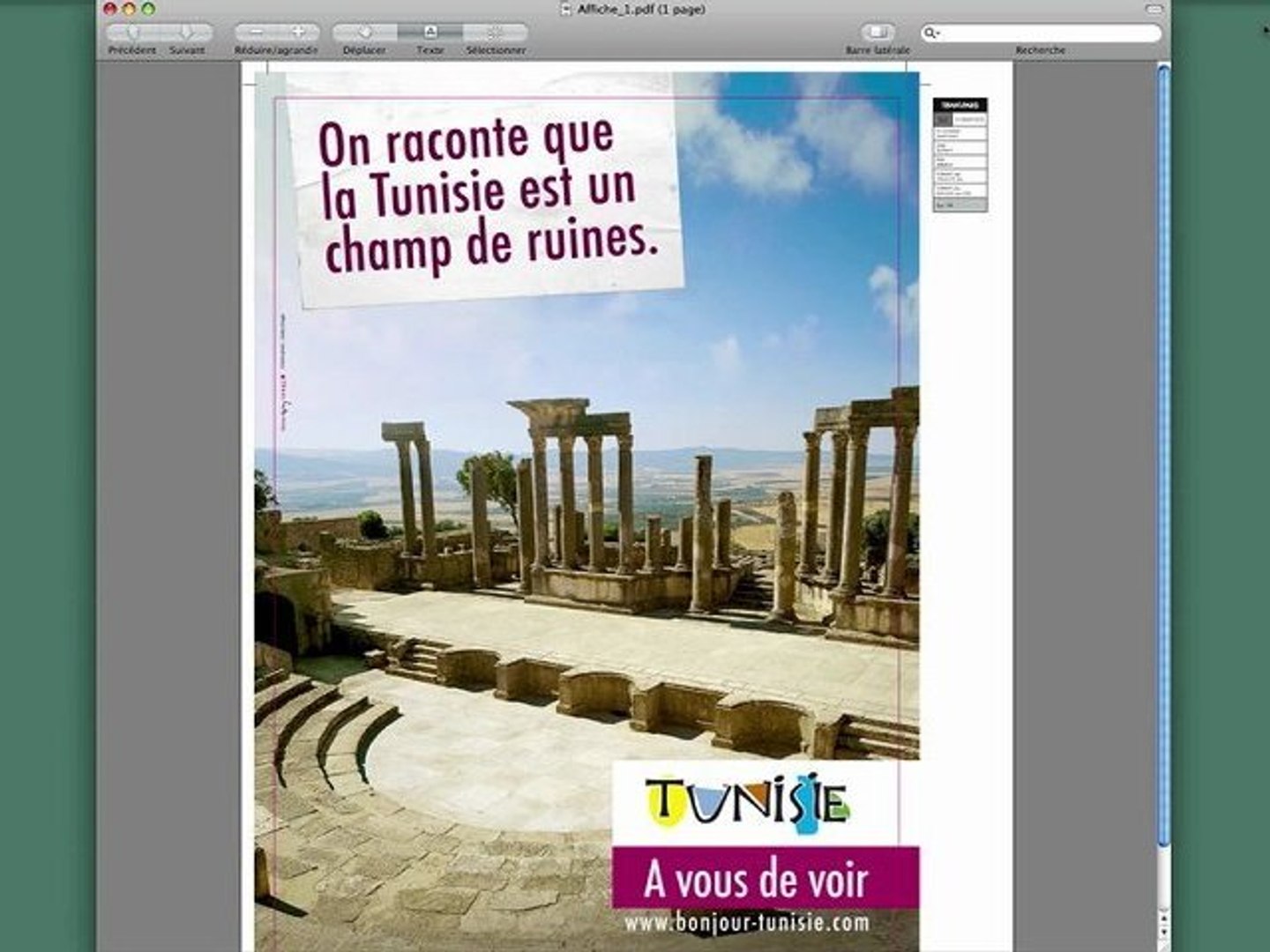This screenshot has width=1270, height=952.
Task: Zoom in with the plus button
Action: [298, 33]
